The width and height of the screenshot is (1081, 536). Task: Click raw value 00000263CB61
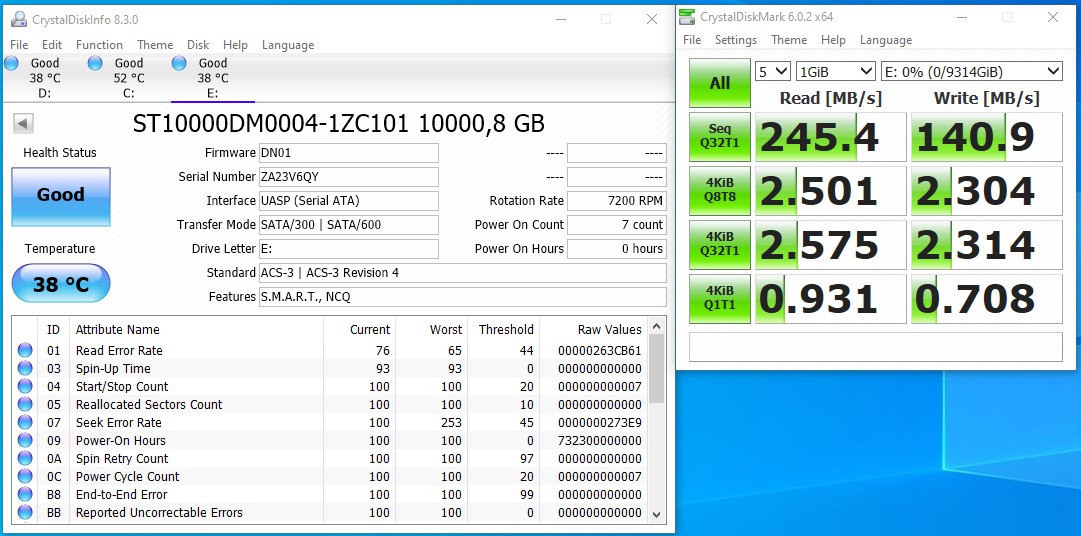tap(600, 350)
